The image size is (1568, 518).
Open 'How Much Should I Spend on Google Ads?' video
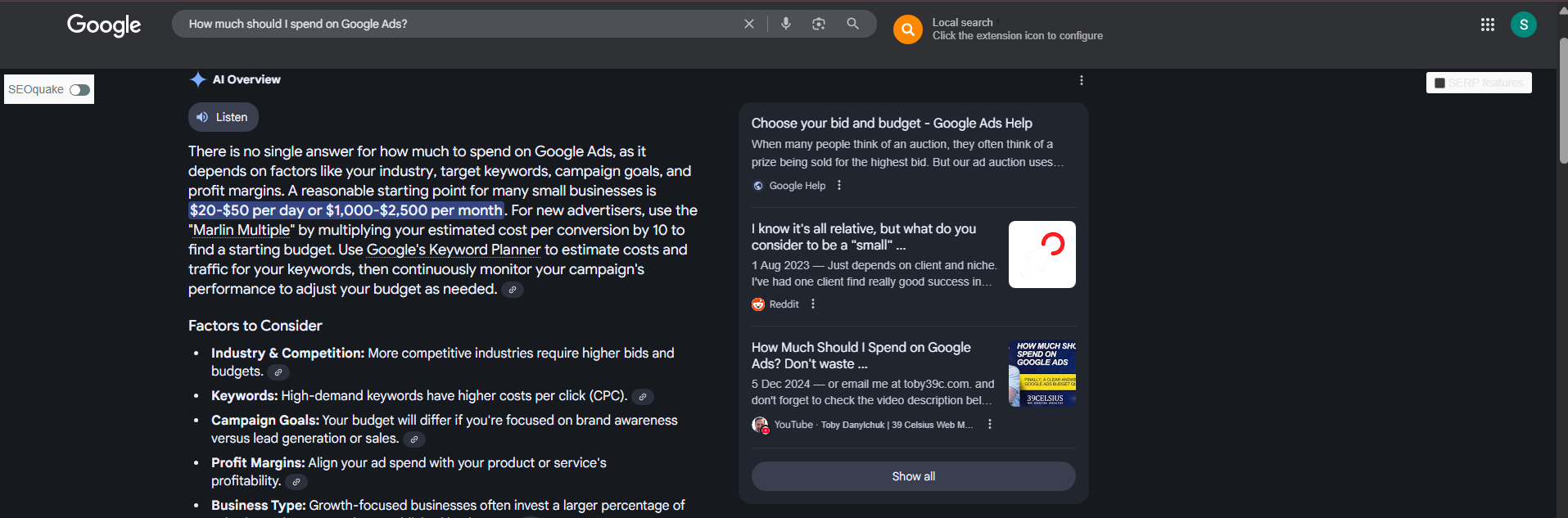pyautogui.click(x=861, y=355)
